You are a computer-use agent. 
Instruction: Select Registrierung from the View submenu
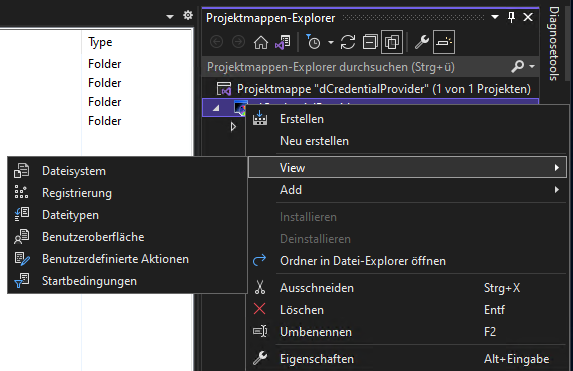77,193
